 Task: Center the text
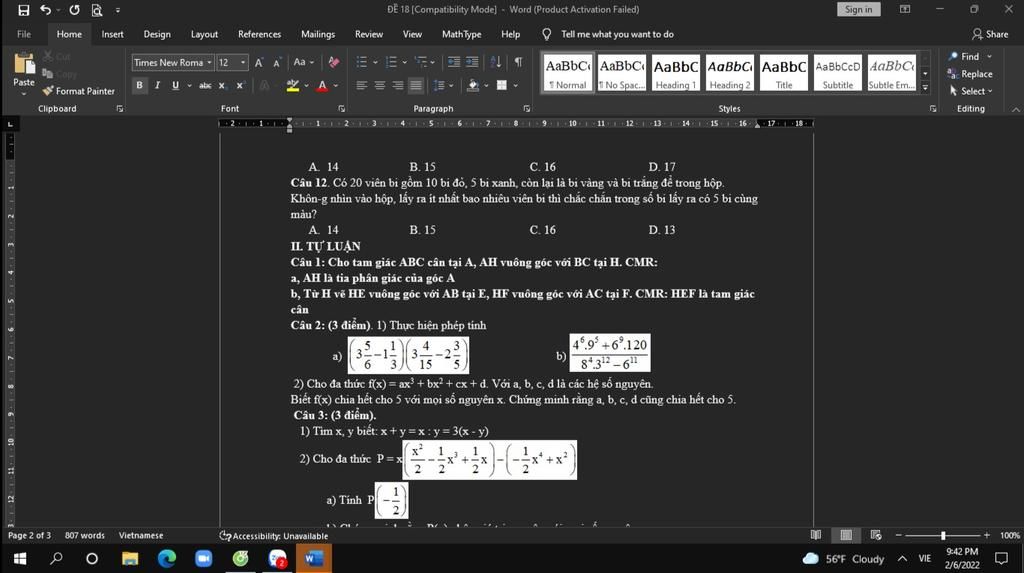(379, 86)
